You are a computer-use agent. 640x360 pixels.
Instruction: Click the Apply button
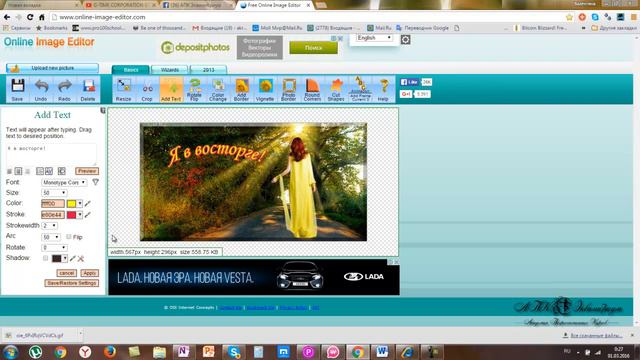(89, 273)
